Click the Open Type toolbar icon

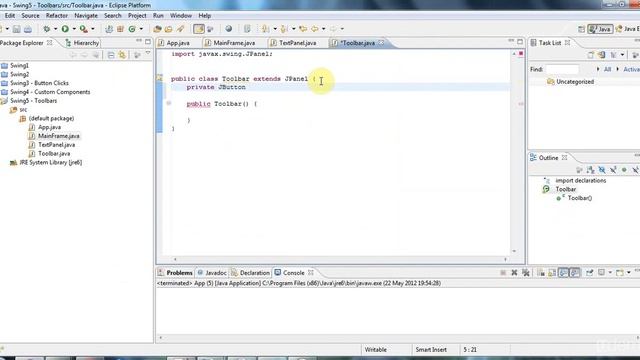pos(157,29)
